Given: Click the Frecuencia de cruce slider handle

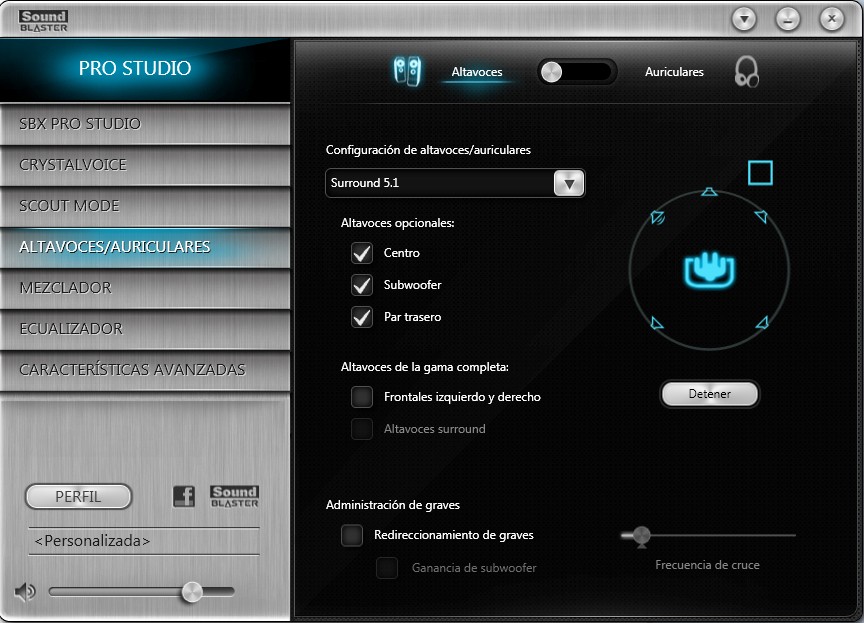Looking at the screenshot, I should 641,536.
